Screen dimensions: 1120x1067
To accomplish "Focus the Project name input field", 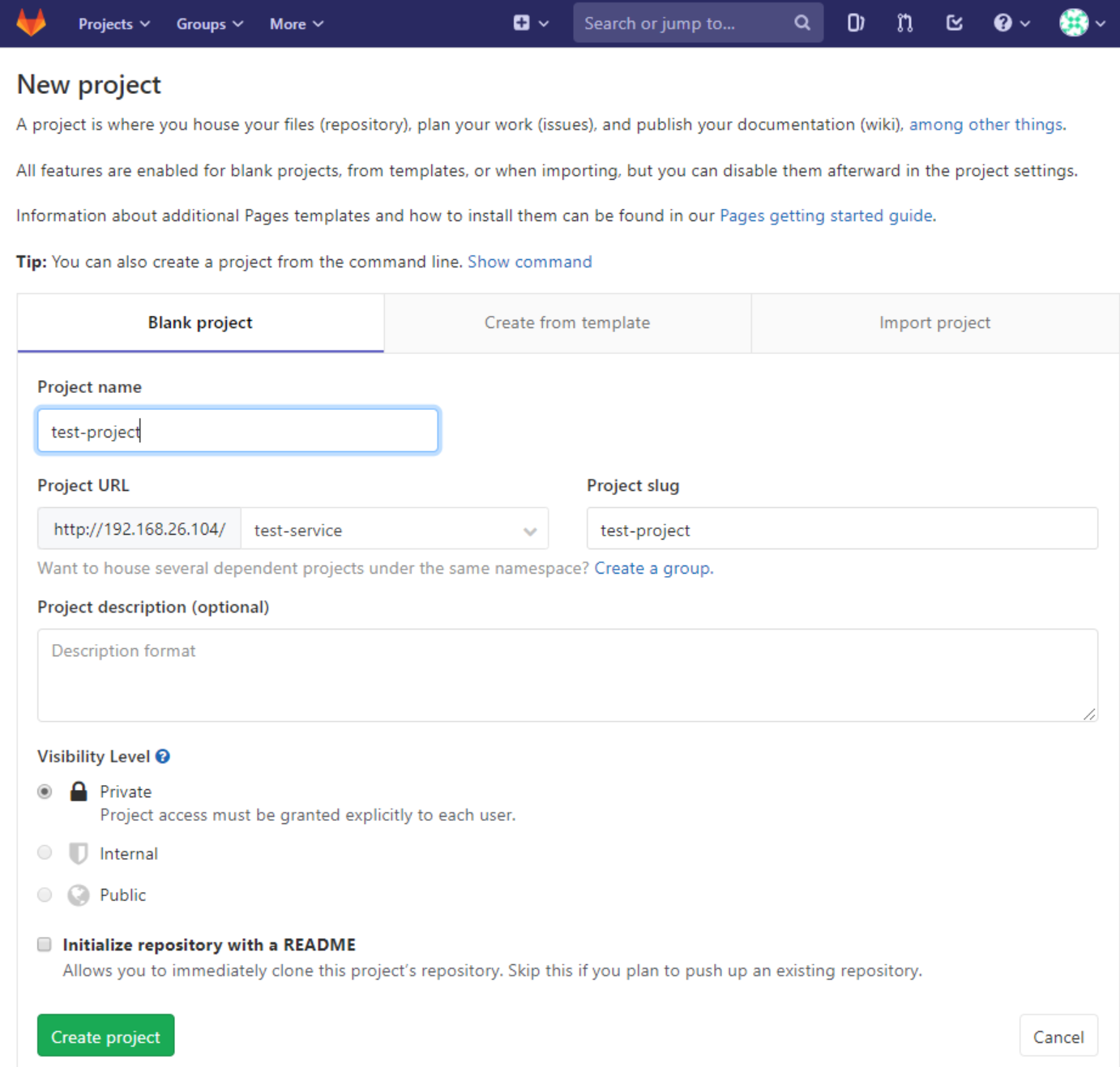I will (x=237, y=430).
